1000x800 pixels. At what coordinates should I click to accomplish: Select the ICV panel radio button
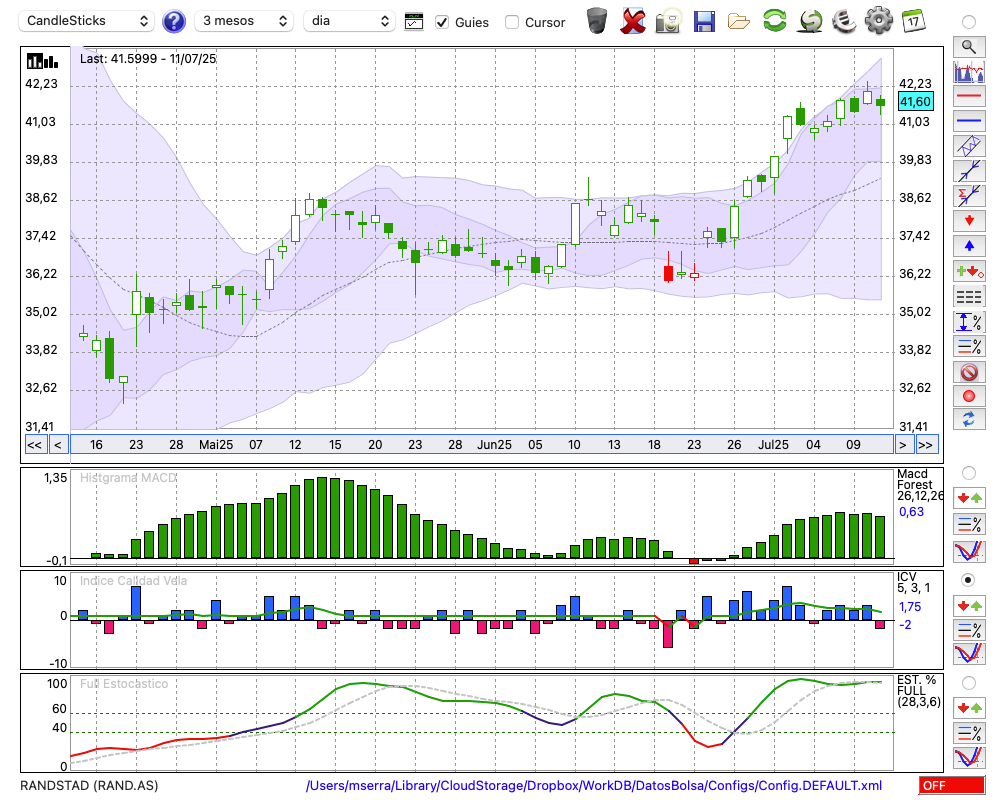coord(969,580)
